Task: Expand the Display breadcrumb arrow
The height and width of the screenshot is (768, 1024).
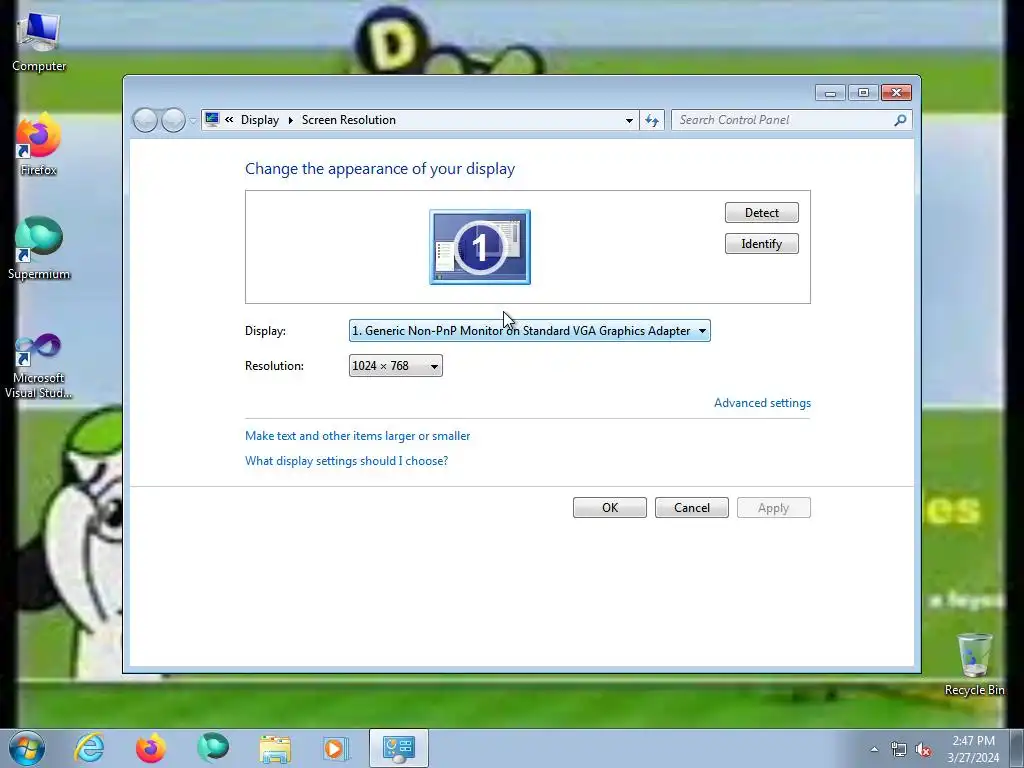Action: point(291,120)
